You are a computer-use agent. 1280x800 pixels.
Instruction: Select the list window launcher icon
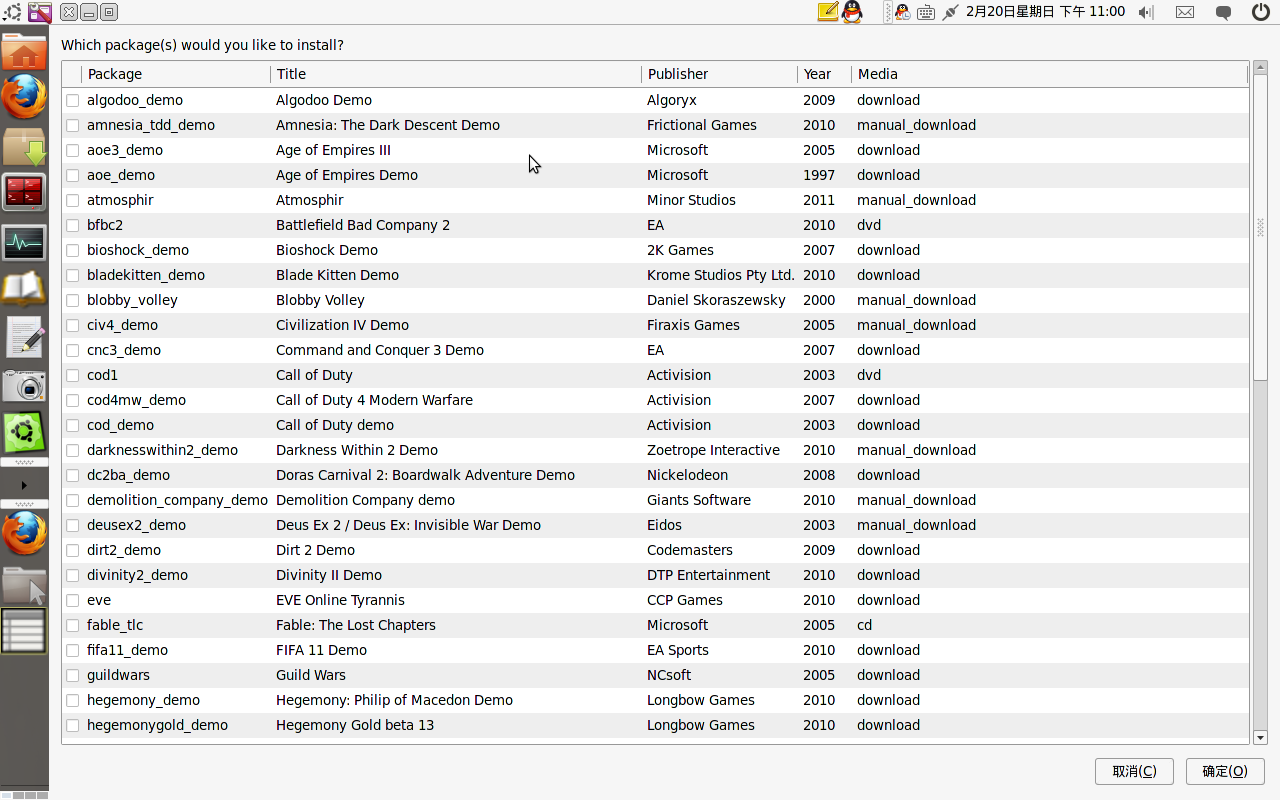pos(24,631)
